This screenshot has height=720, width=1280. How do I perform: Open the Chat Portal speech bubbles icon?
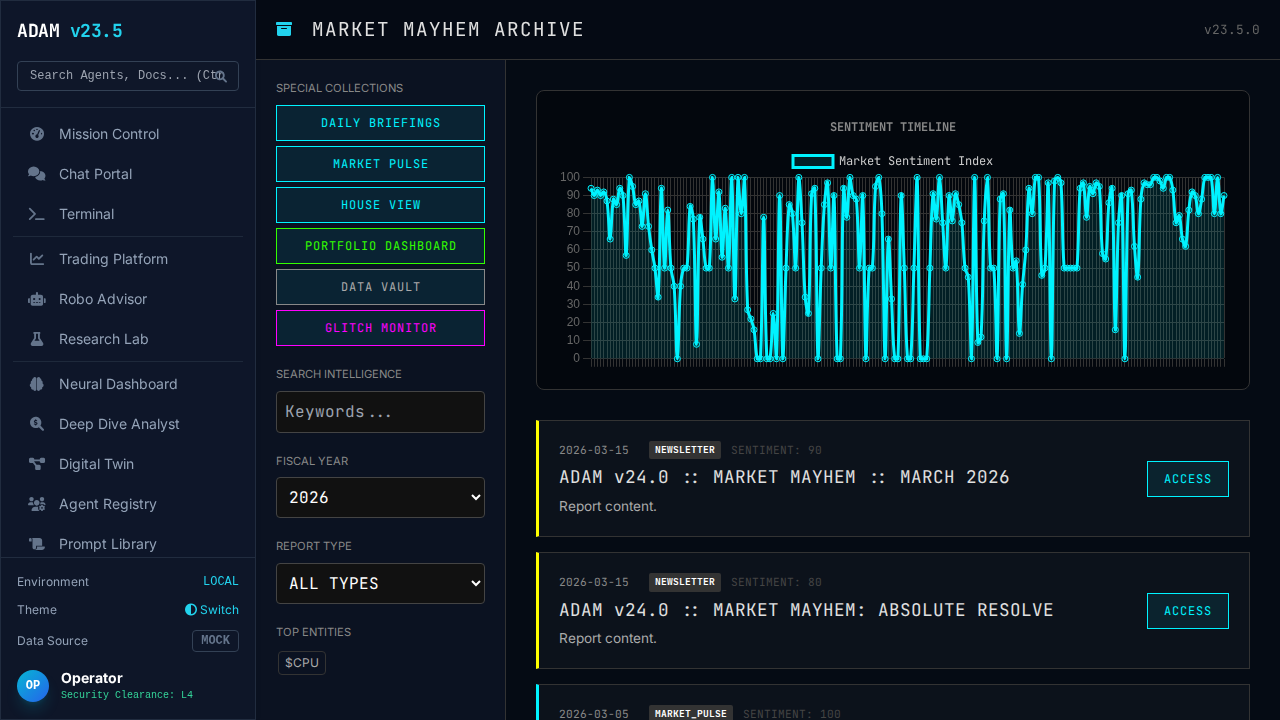coord(37,174)
